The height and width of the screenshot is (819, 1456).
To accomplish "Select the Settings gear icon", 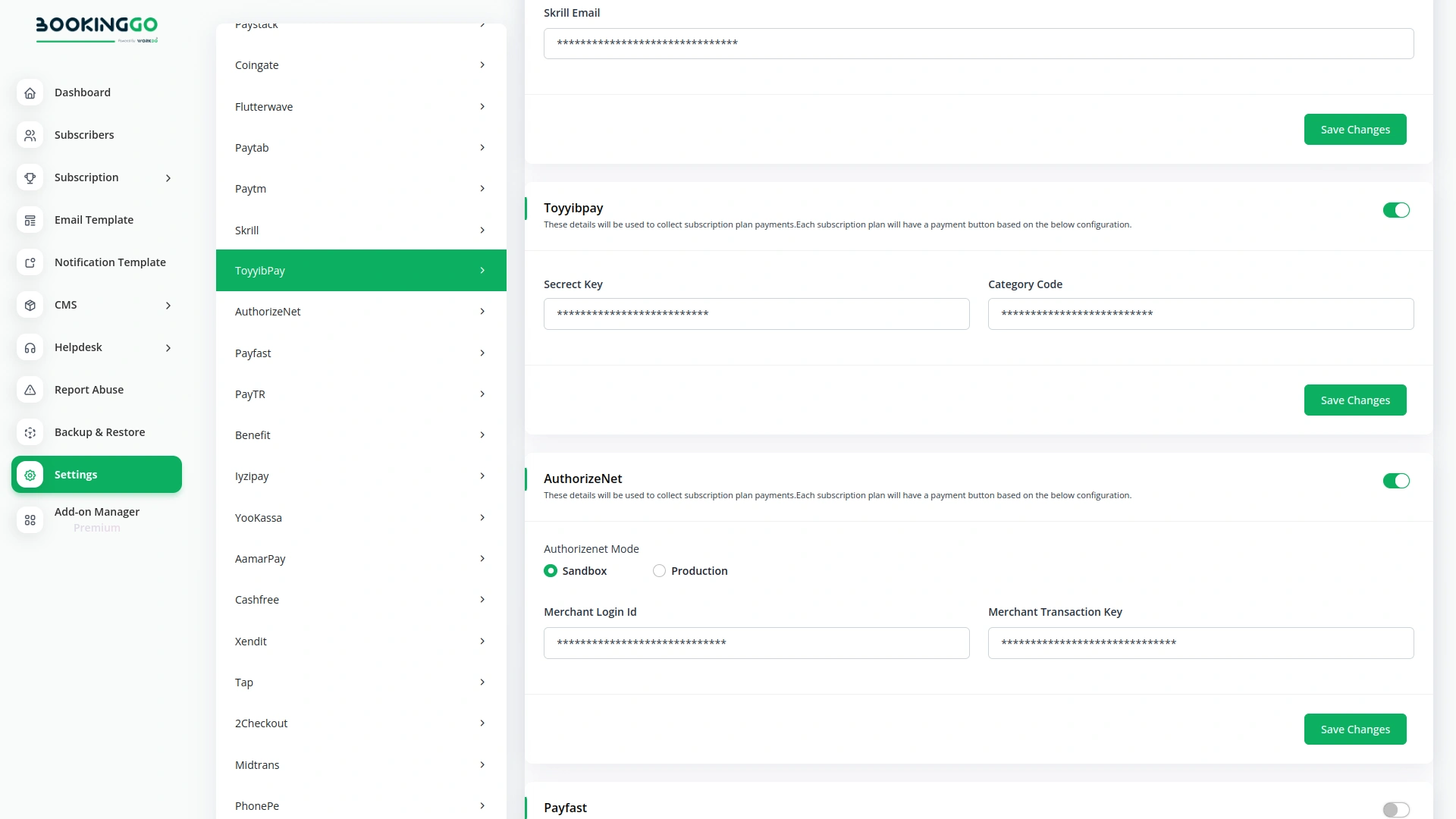I will point(30,475).
